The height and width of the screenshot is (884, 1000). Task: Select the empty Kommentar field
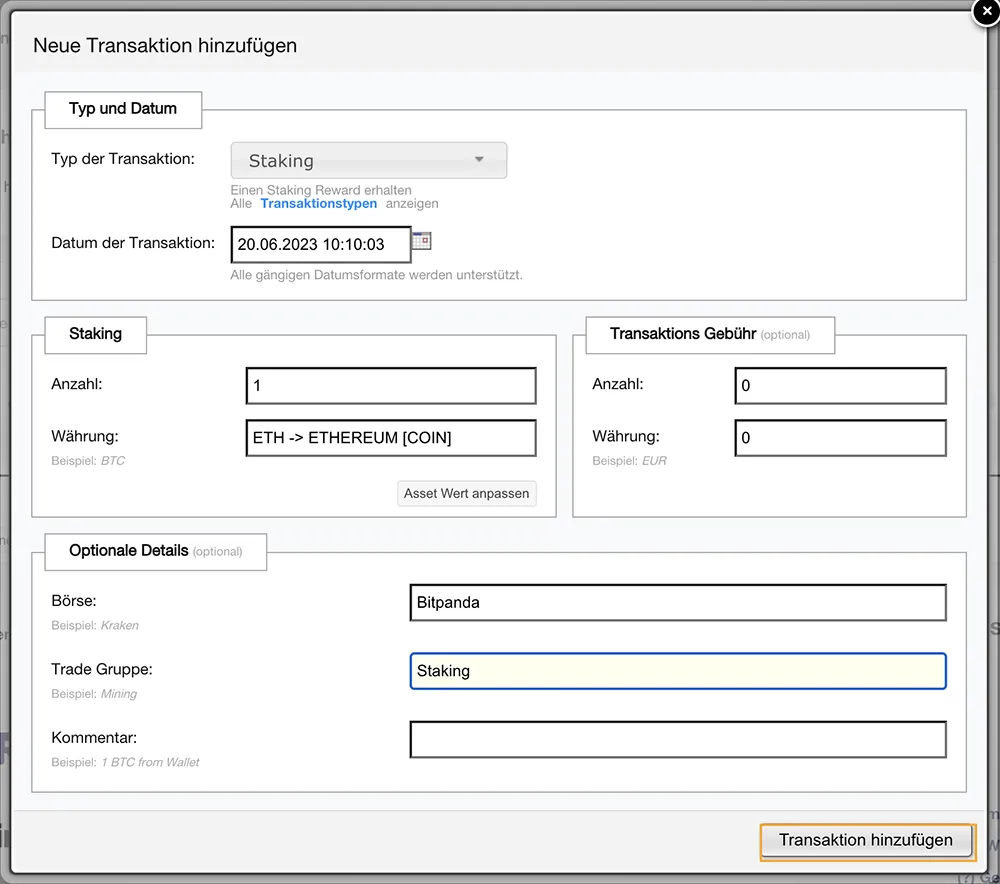click(x=677, y=740)
